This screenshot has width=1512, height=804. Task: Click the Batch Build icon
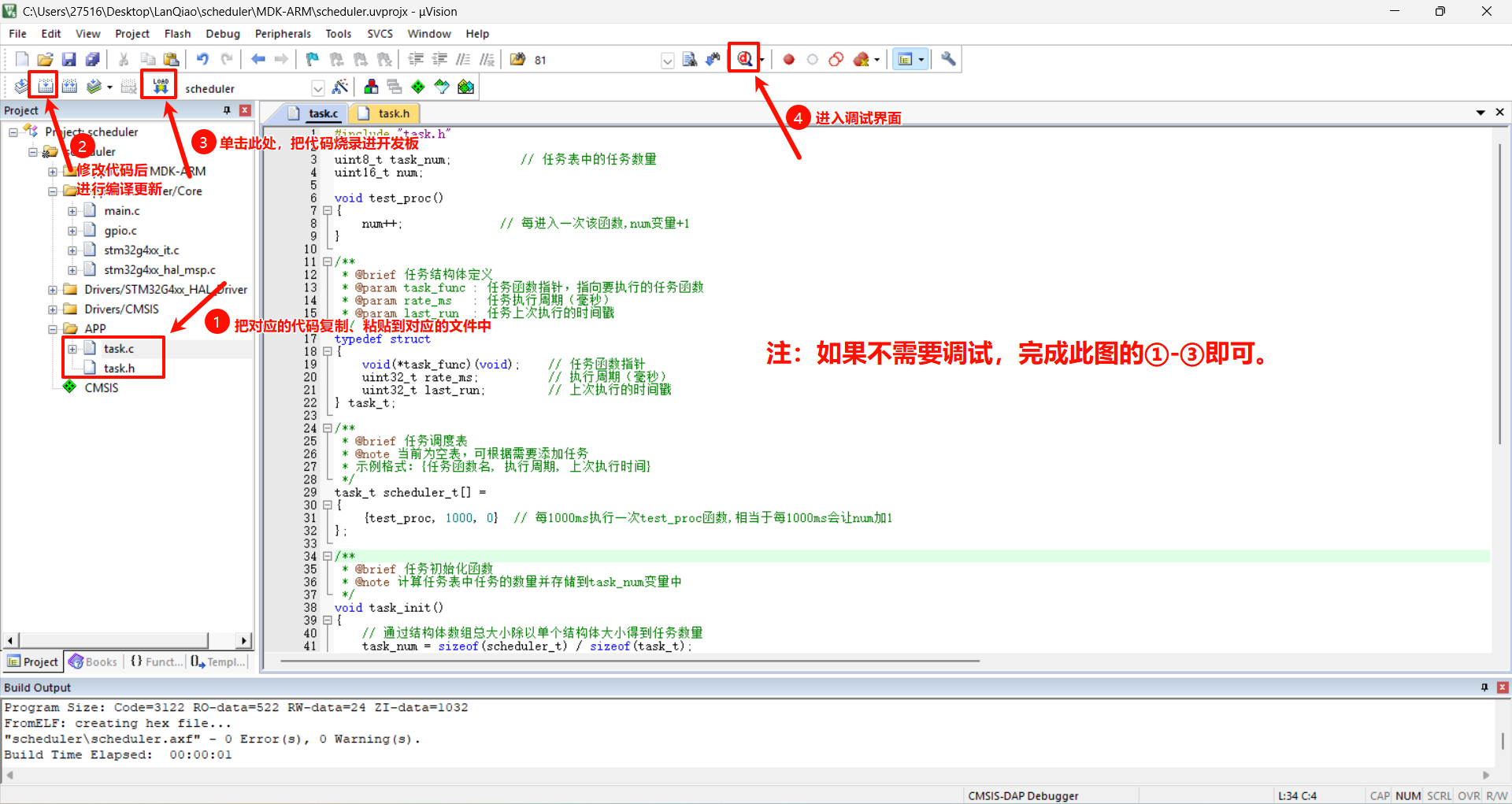94,87
